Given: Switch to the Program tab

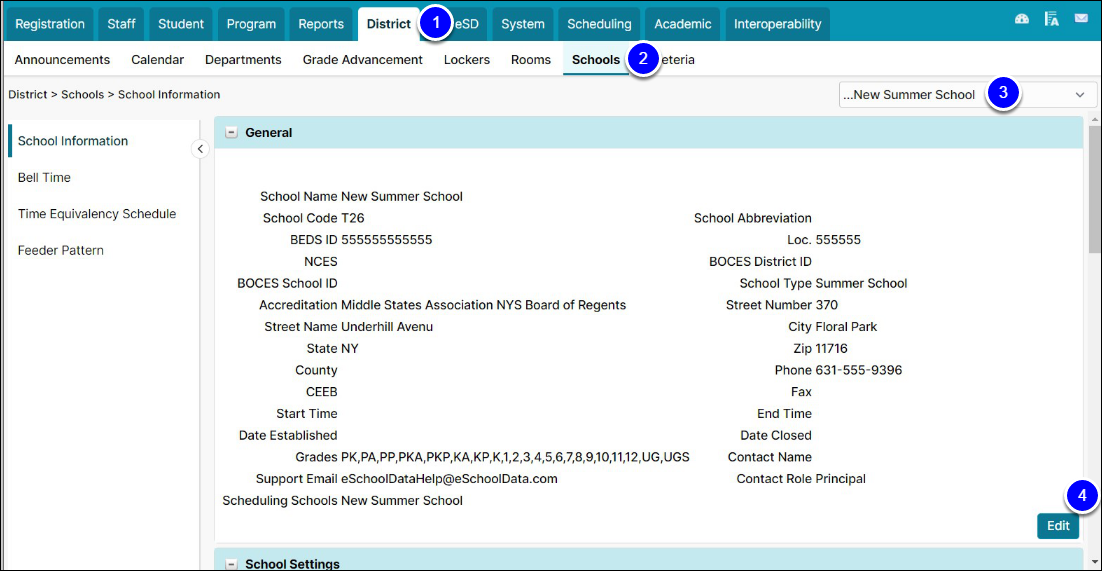Looking at the screenshot, I should (x=251, y=24).
